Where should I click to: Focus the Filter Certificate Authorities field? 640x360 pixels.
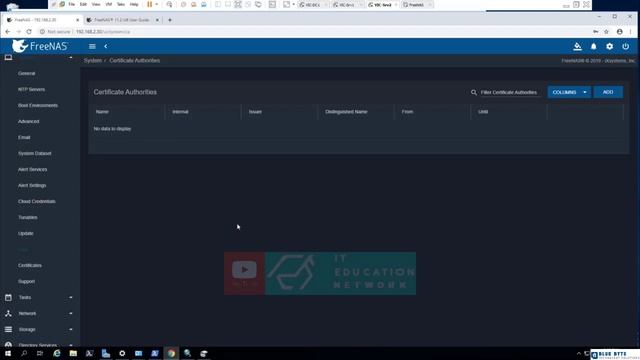(x=511, y=92)
